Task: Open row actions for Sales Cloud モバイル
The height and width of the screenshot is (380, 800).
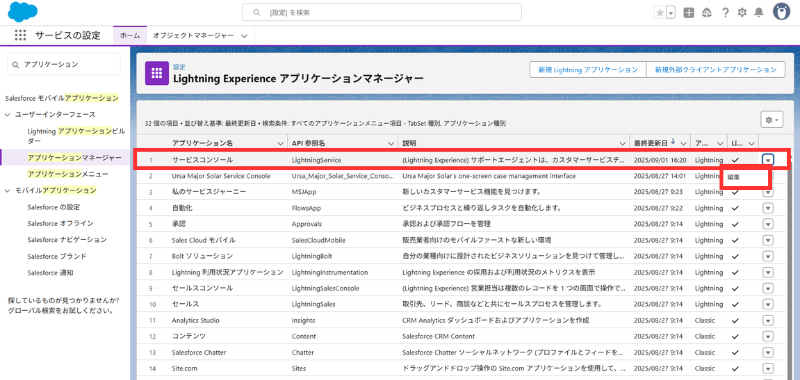Action: tap(768, 240)
